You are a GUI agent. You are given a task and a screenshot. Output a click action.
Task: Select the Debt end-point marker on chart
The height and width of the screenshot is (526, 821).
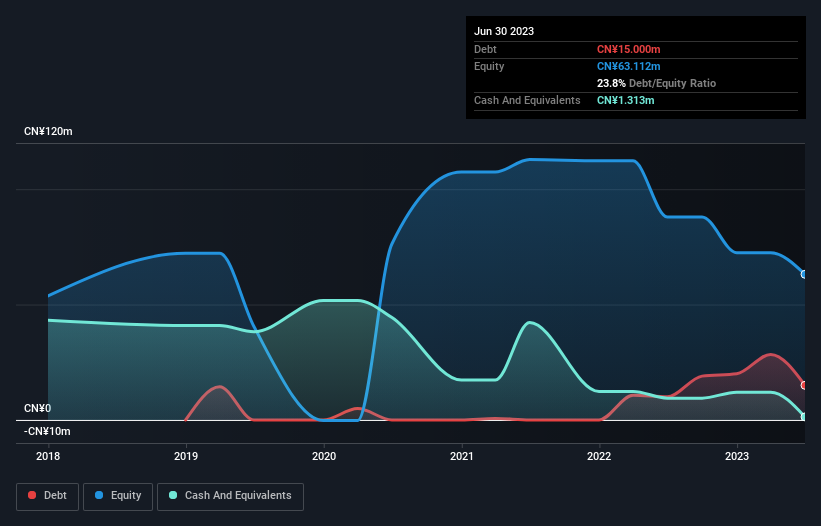804,385
